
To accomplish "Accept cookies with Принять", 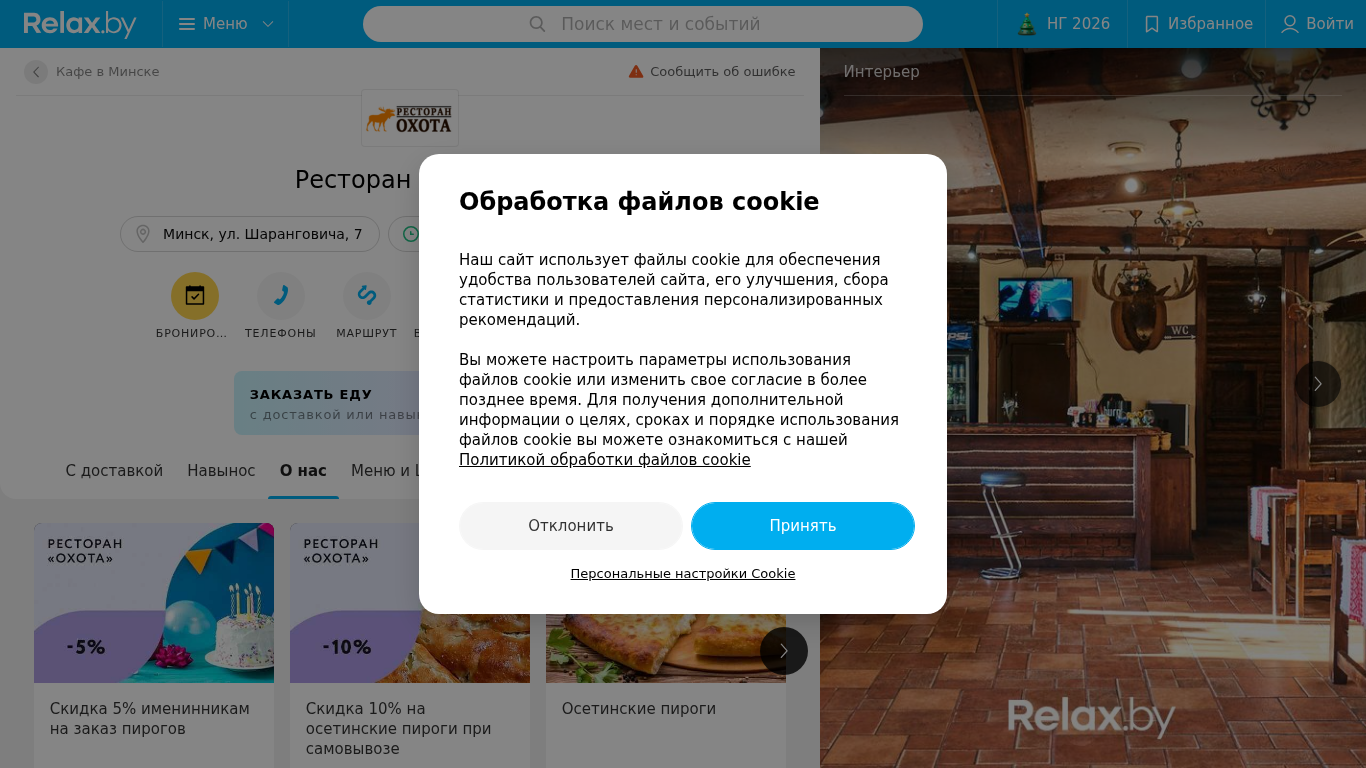I will click(x=803, y=526).
